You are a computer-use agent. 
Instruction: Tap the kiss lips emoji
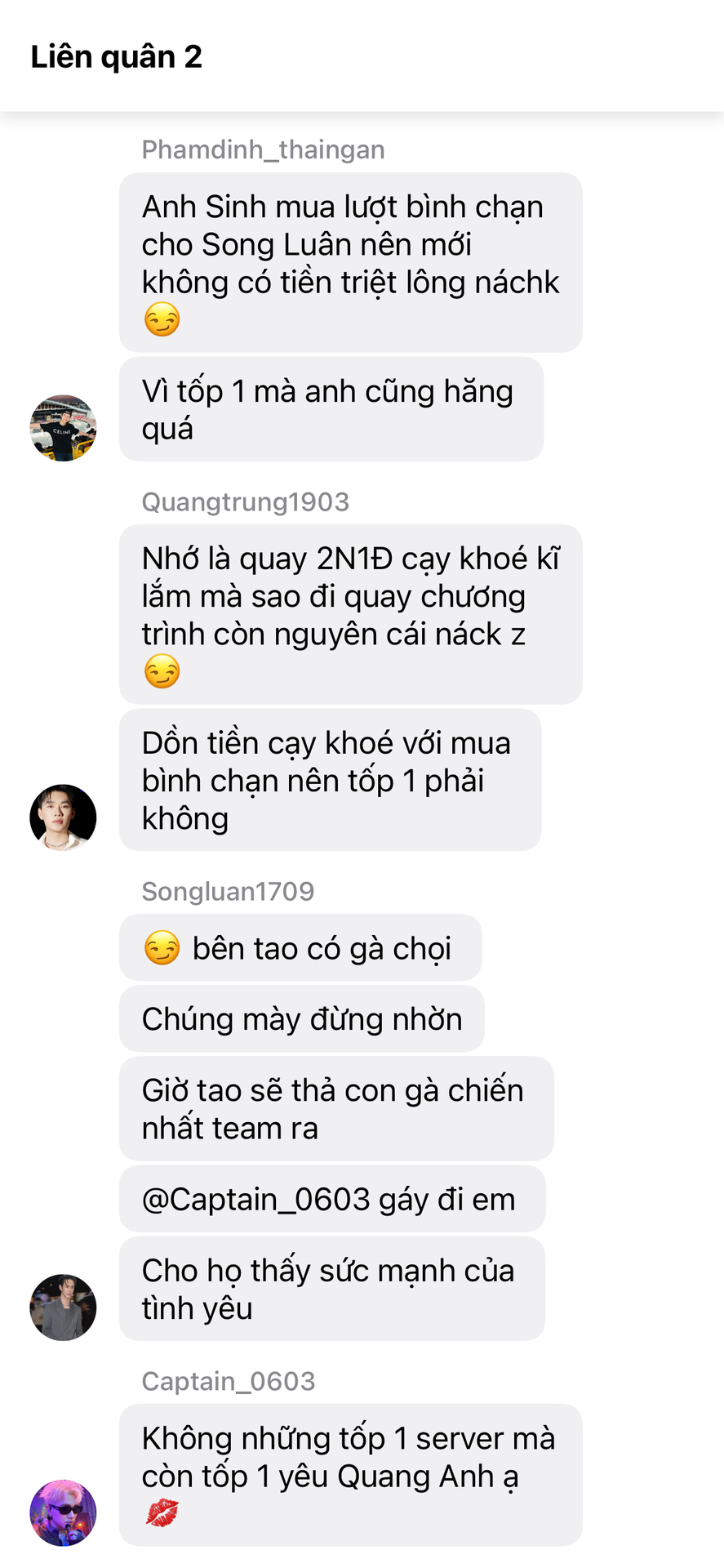pyautogui.click(x=162, y=1512)
